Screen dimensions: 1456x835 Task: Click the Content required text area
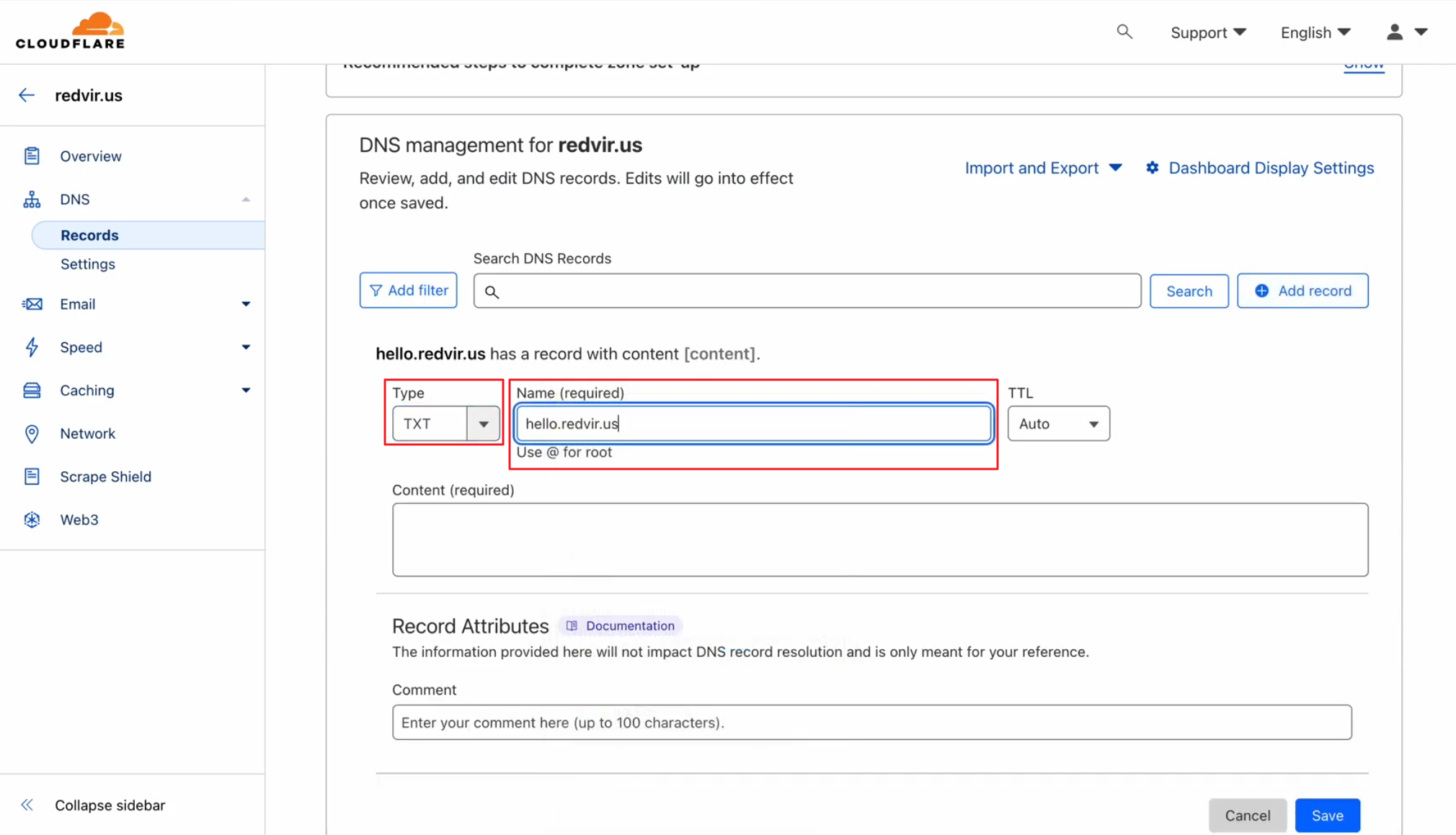click(x=879, y=540)
